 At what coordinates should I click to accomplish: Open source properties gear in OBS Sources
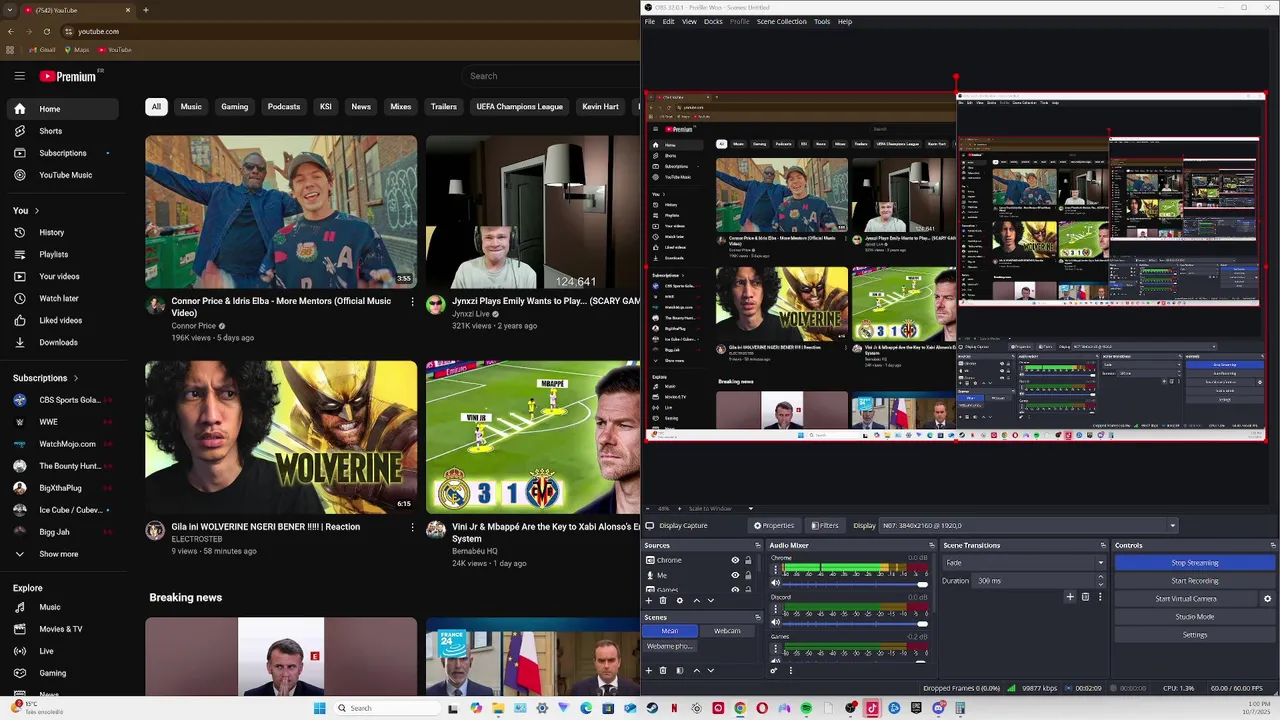tap(680, 600)
